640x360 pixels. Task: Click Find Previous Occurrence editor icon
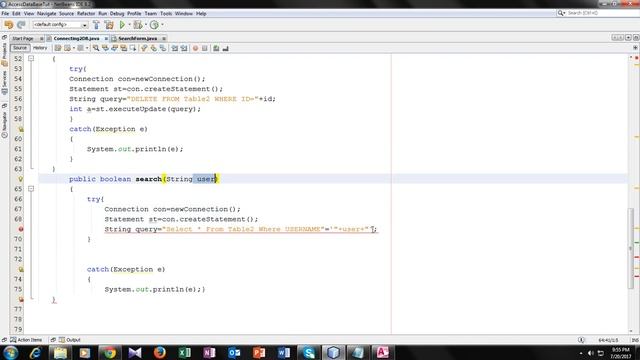(105, 48)
